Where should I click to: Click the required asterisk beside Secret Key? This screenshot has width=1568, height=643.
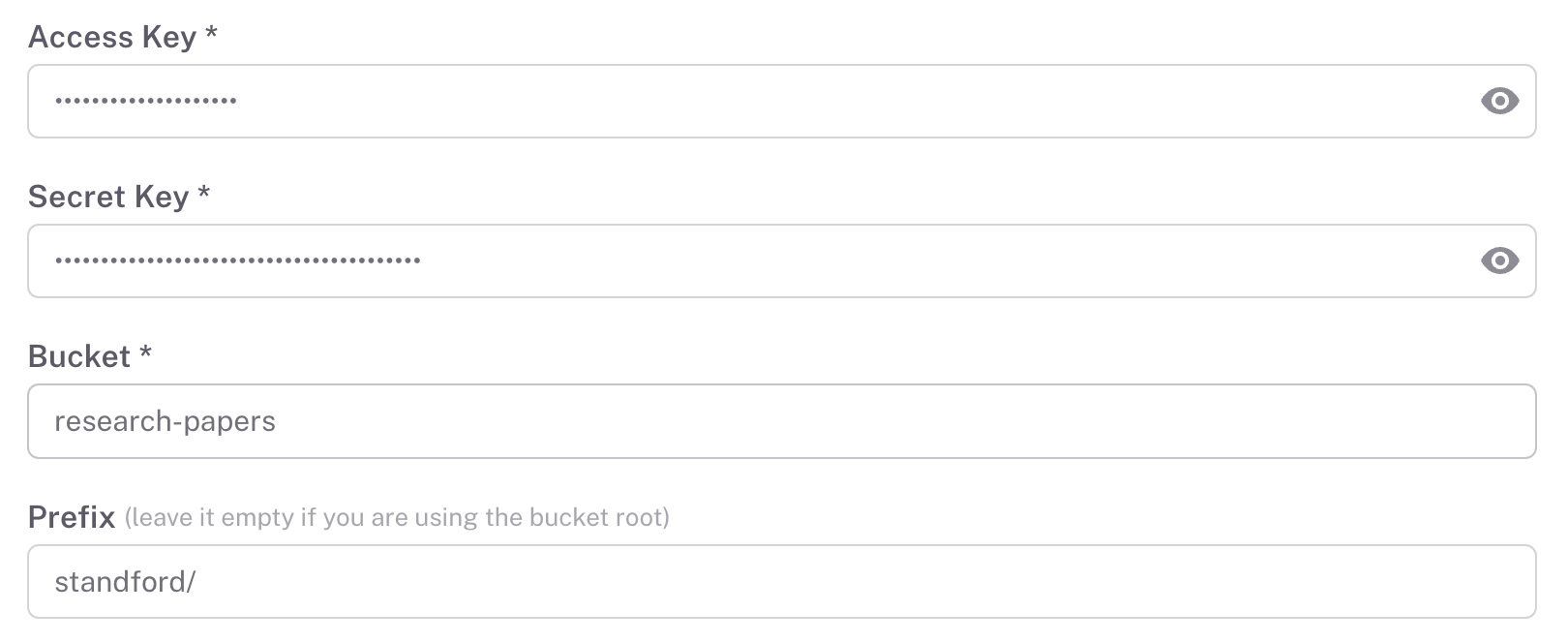click(x=204, y=195)
